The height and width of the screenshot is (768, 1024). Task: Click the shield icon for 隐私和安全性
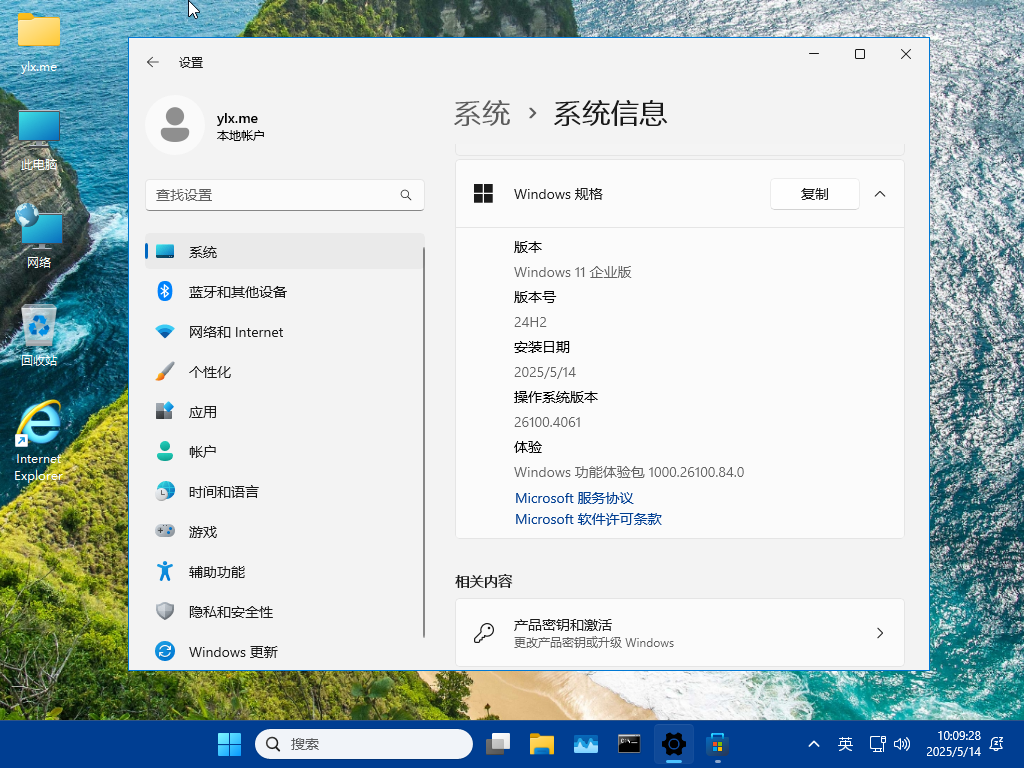tap(165, 611)
